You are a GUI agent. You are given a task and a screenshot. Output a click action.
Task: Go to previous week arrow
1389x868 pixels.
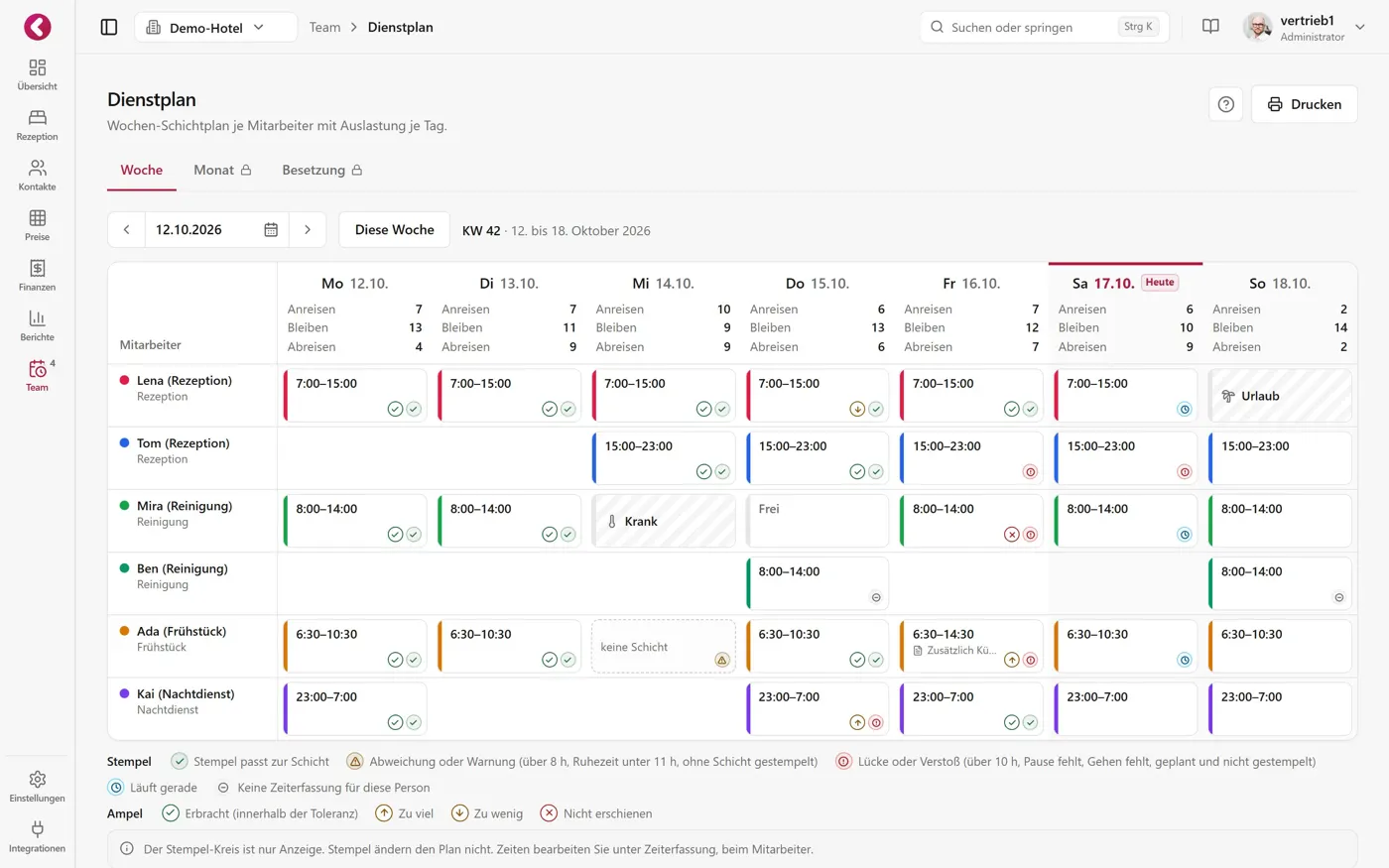click(126, 229)
